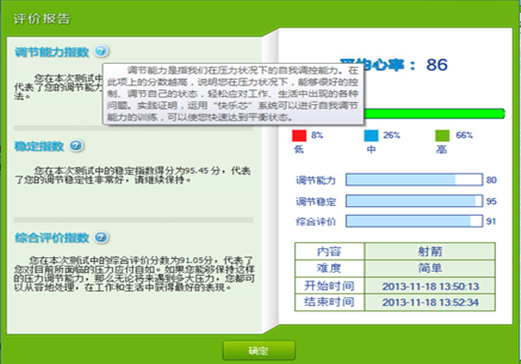This screenshot has width=521, height=364.
Task: Click the score value 91
Action: point(491,221)
